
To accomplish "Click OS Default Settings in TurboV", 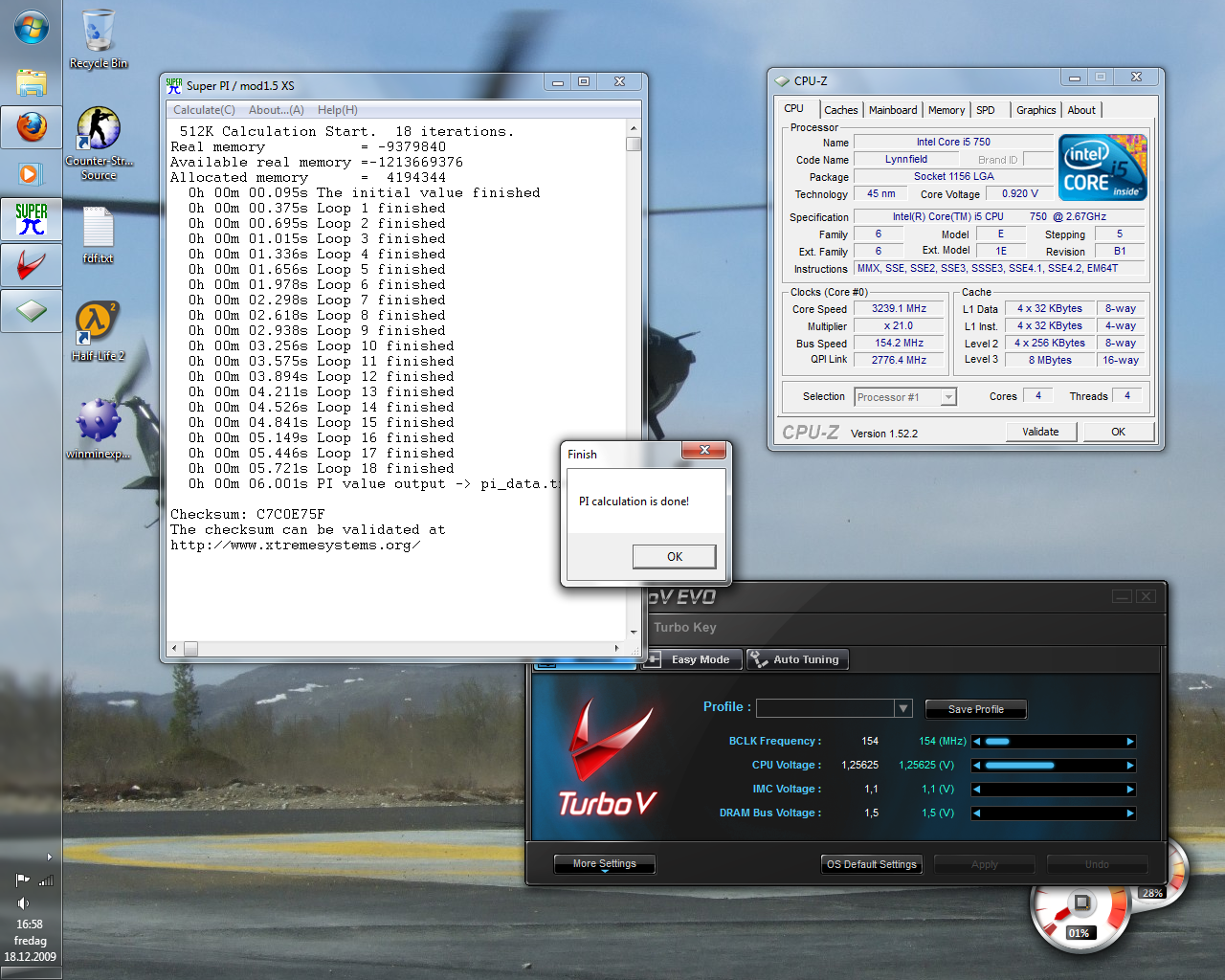I will [x=872, y=864].
